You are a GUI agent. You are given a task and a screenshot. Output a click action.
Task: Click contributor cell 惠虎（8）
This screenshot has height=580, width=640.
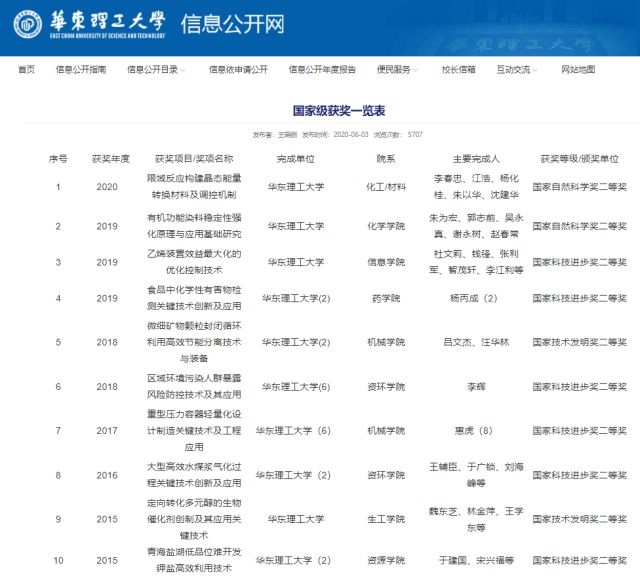click(473, 431)
